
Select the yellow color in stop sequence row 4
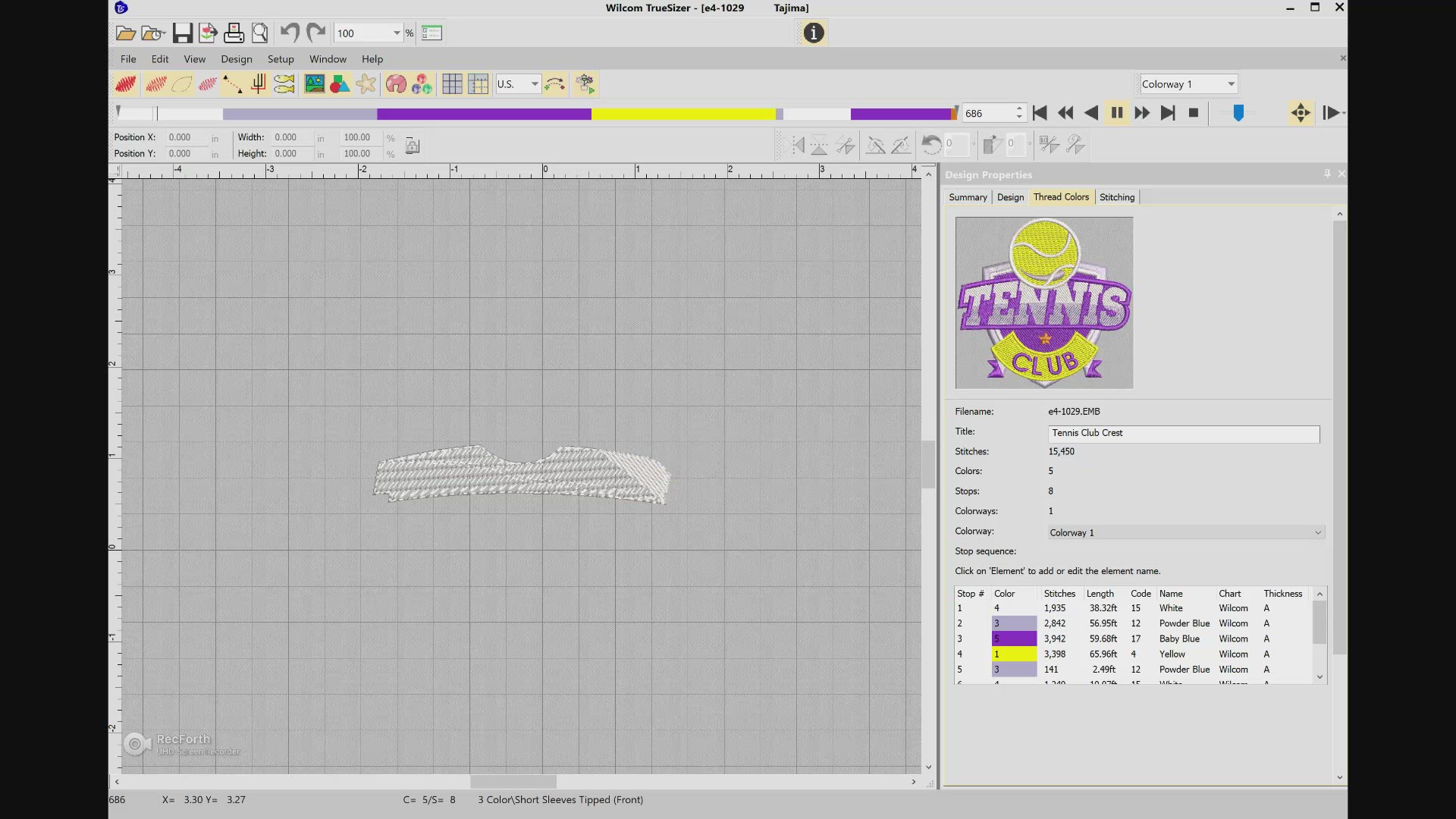click(1013, 654)
